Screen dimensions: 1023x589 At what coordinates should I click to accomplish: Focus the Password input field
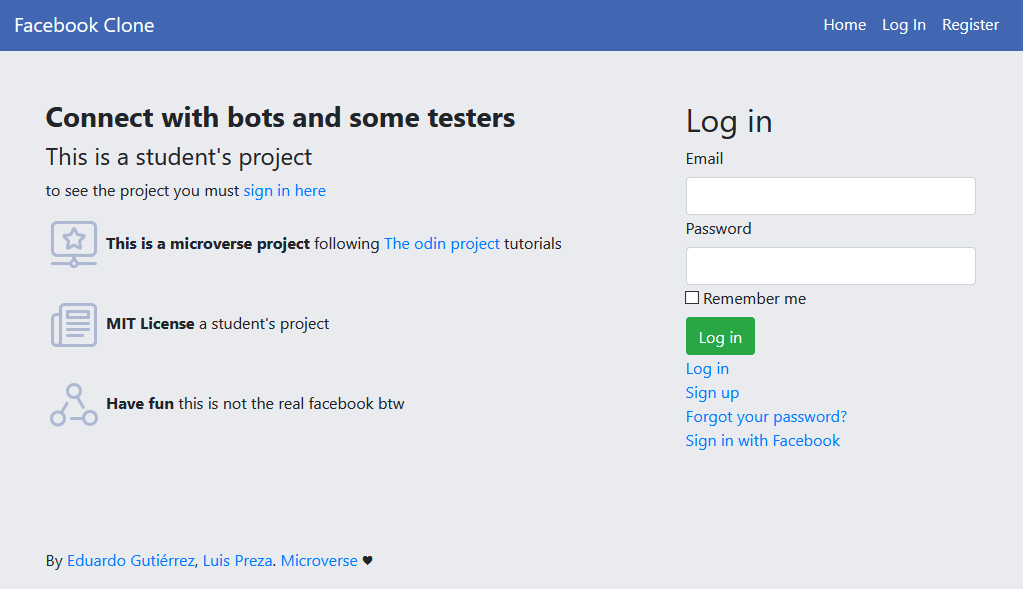831,265
